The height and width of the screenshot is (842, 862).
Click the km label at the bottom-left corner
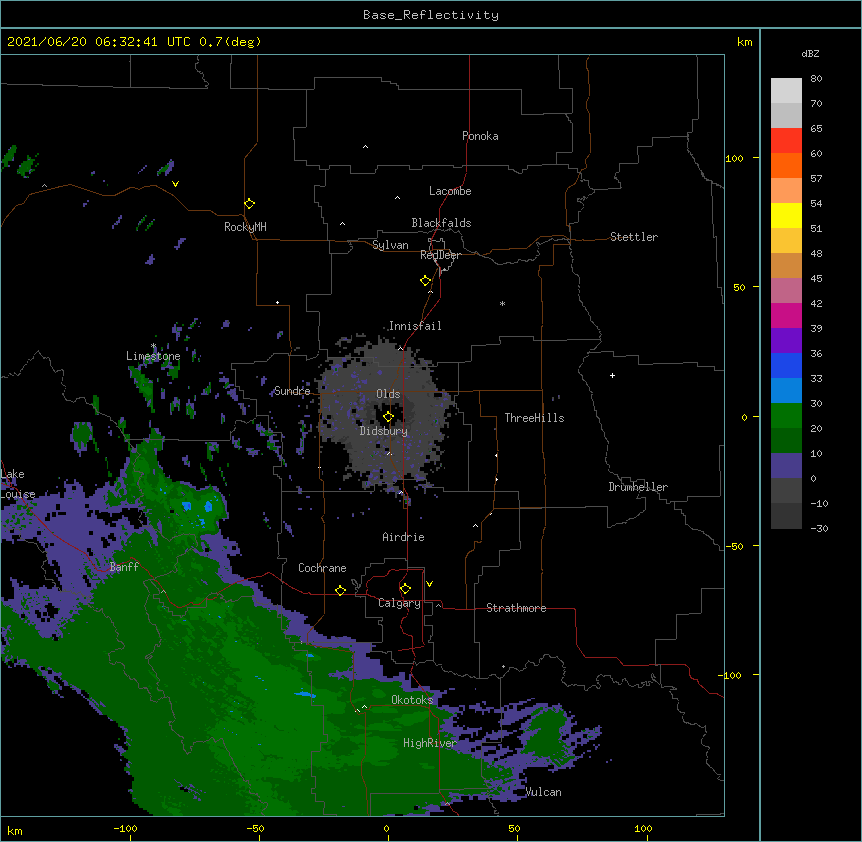pyautogui.click(x=15, y=830)
